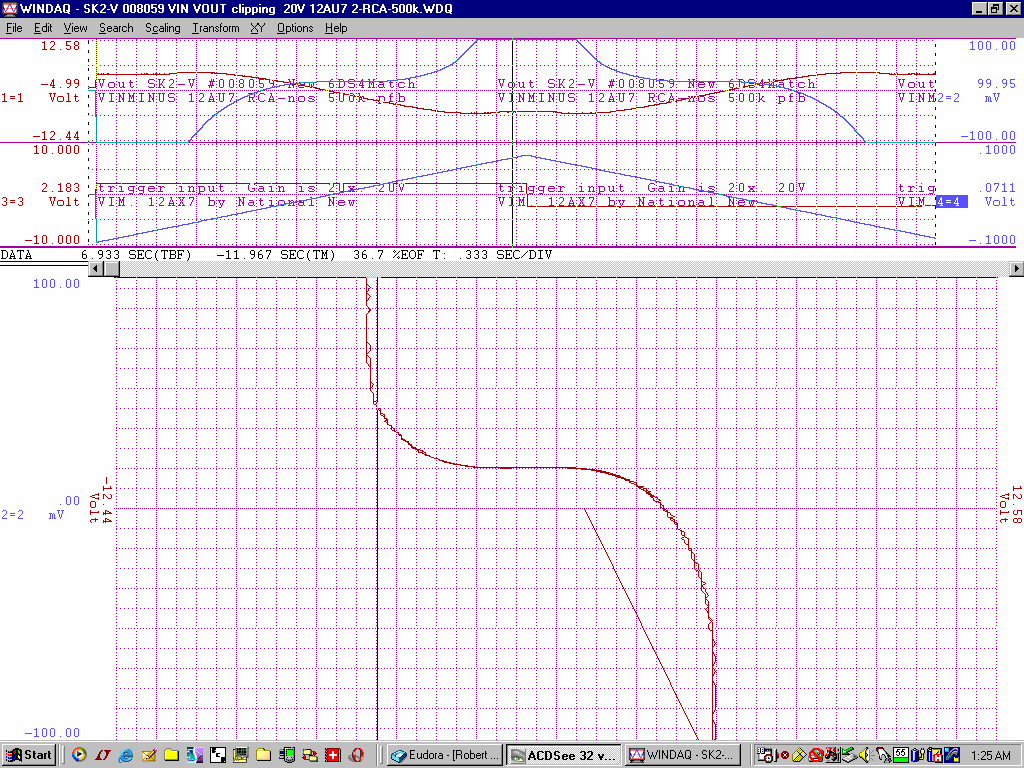The height and width of the screenshot is (768, 1024).
Task: Open the Transform menu
Action: click(x=215, y=28)
